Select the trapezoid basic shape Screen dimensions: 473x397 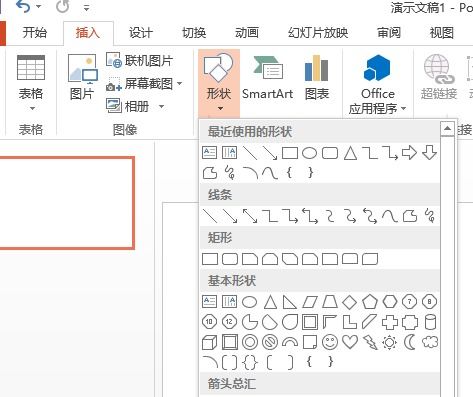(x=330, y=302)
